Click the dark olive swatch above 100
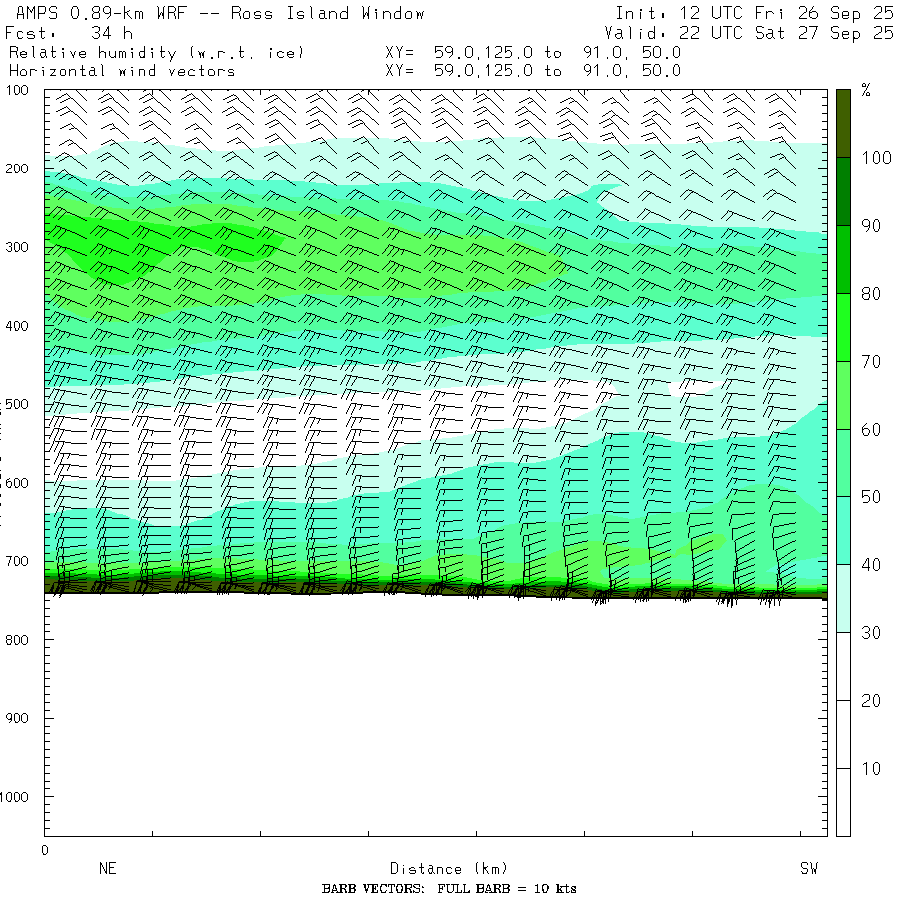The width and height of the screenshot is (900, 900). (x=843, y=123)
